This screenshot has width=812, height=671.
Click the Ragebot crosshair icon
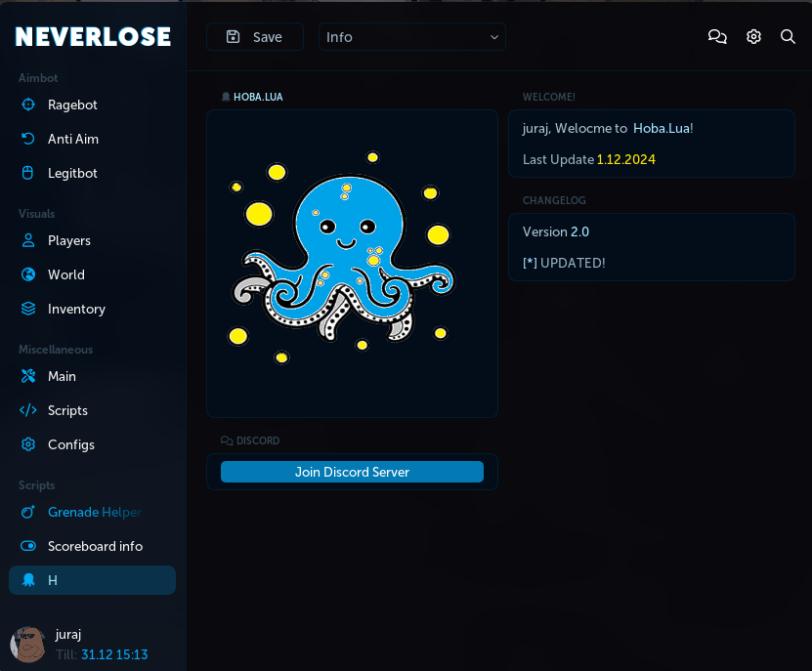28,105
